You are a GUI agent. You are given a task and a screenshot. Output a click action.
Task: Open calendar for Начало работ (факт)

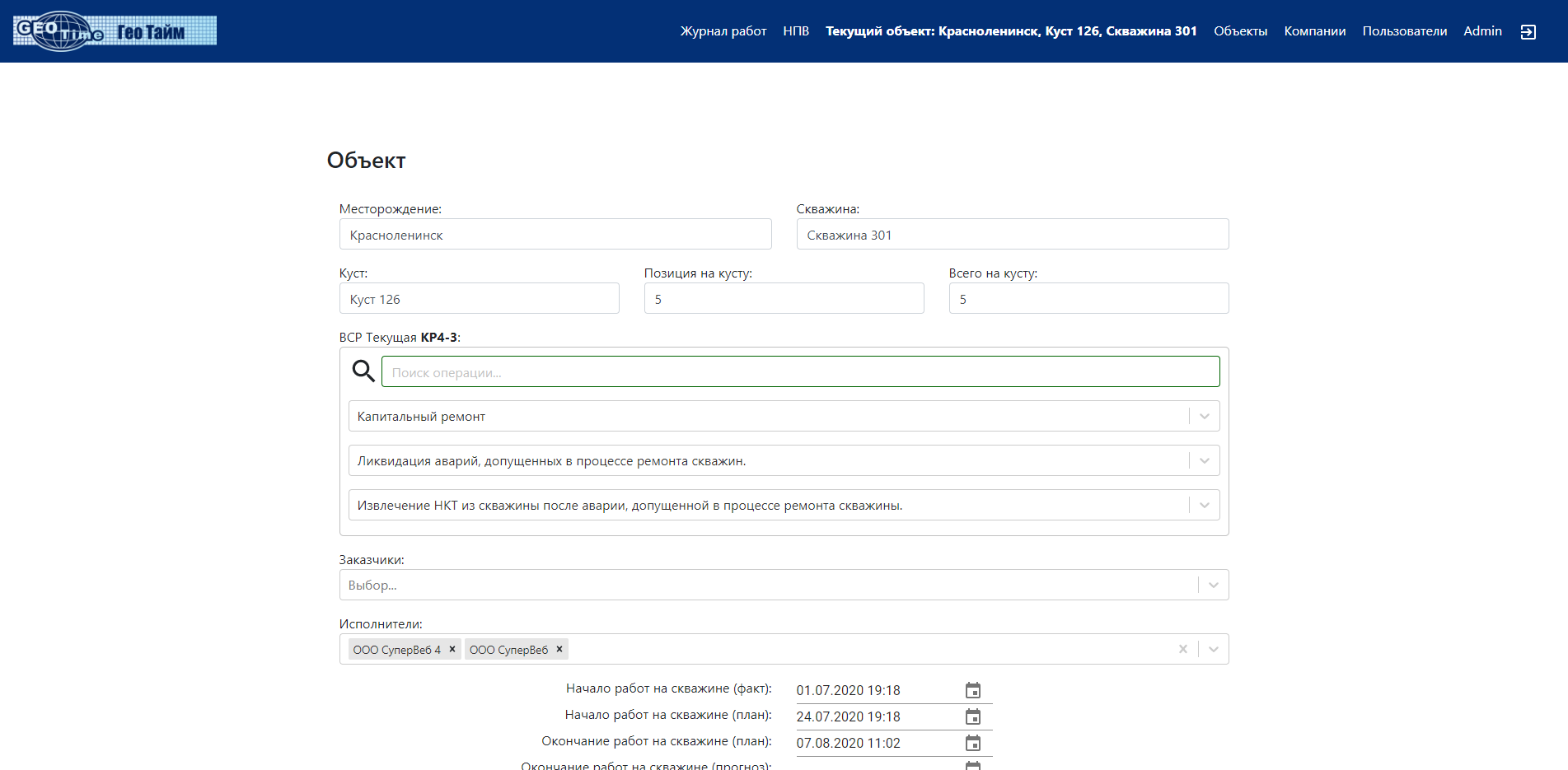[x=973, y=690]
